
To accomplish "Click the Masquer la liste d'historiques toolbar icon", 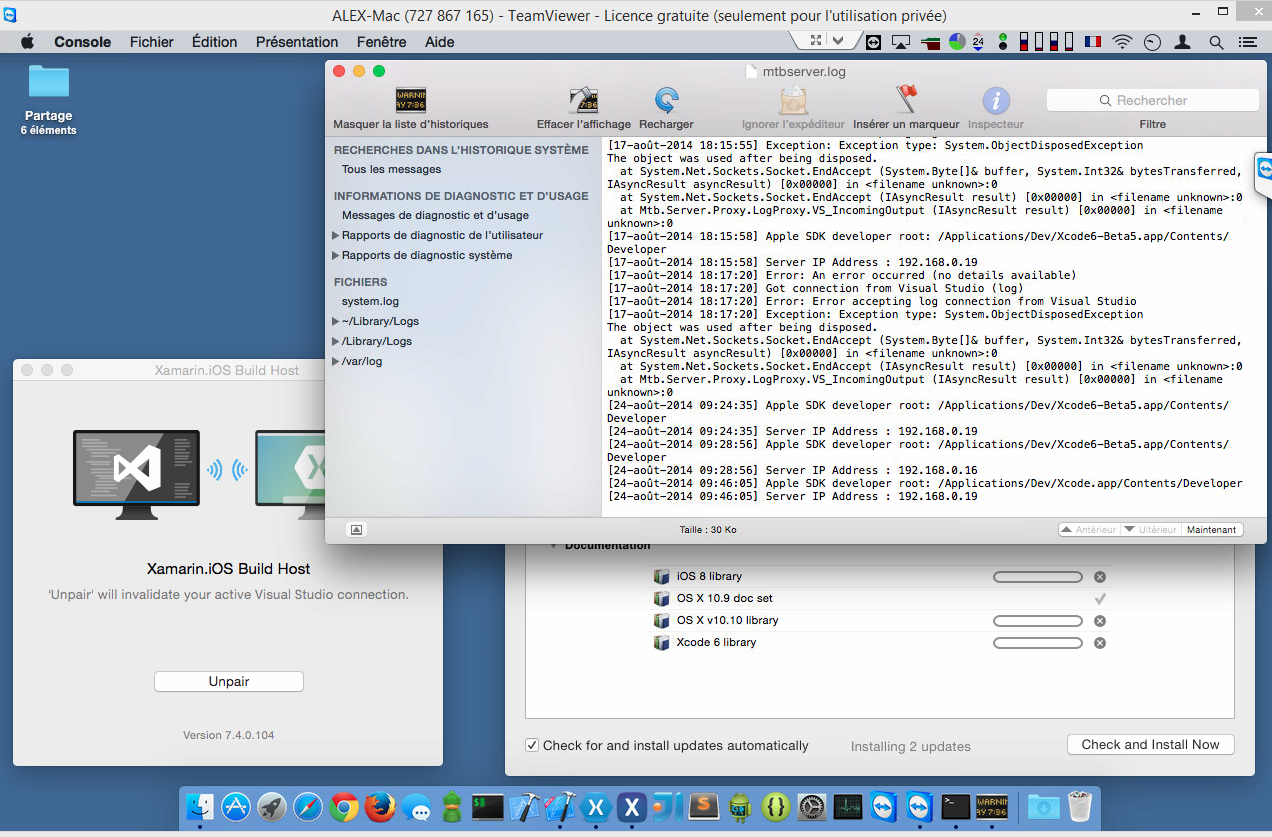I will (411, 100).
